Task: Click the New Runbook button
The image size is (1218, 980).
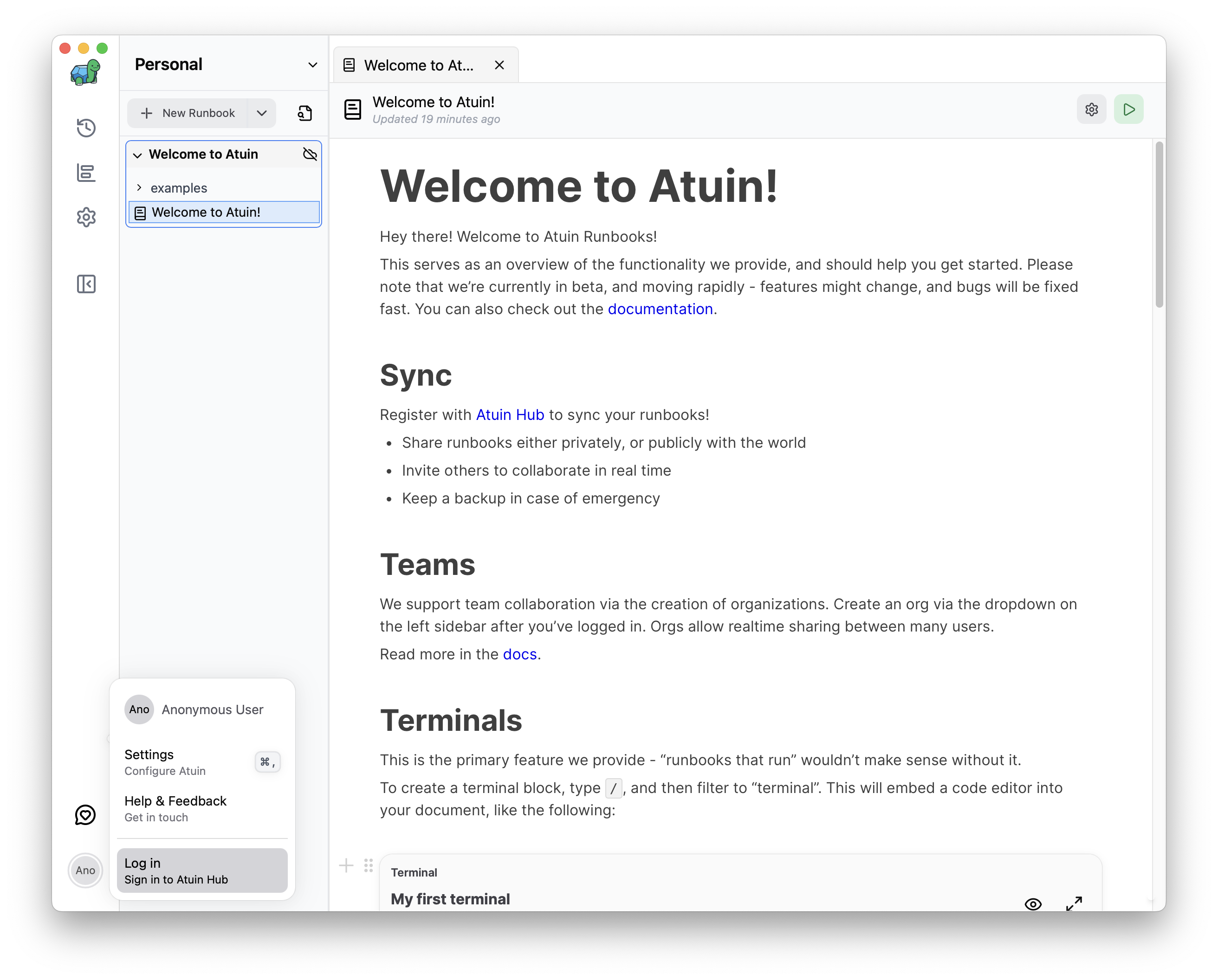Action: (x=188, y=113)
